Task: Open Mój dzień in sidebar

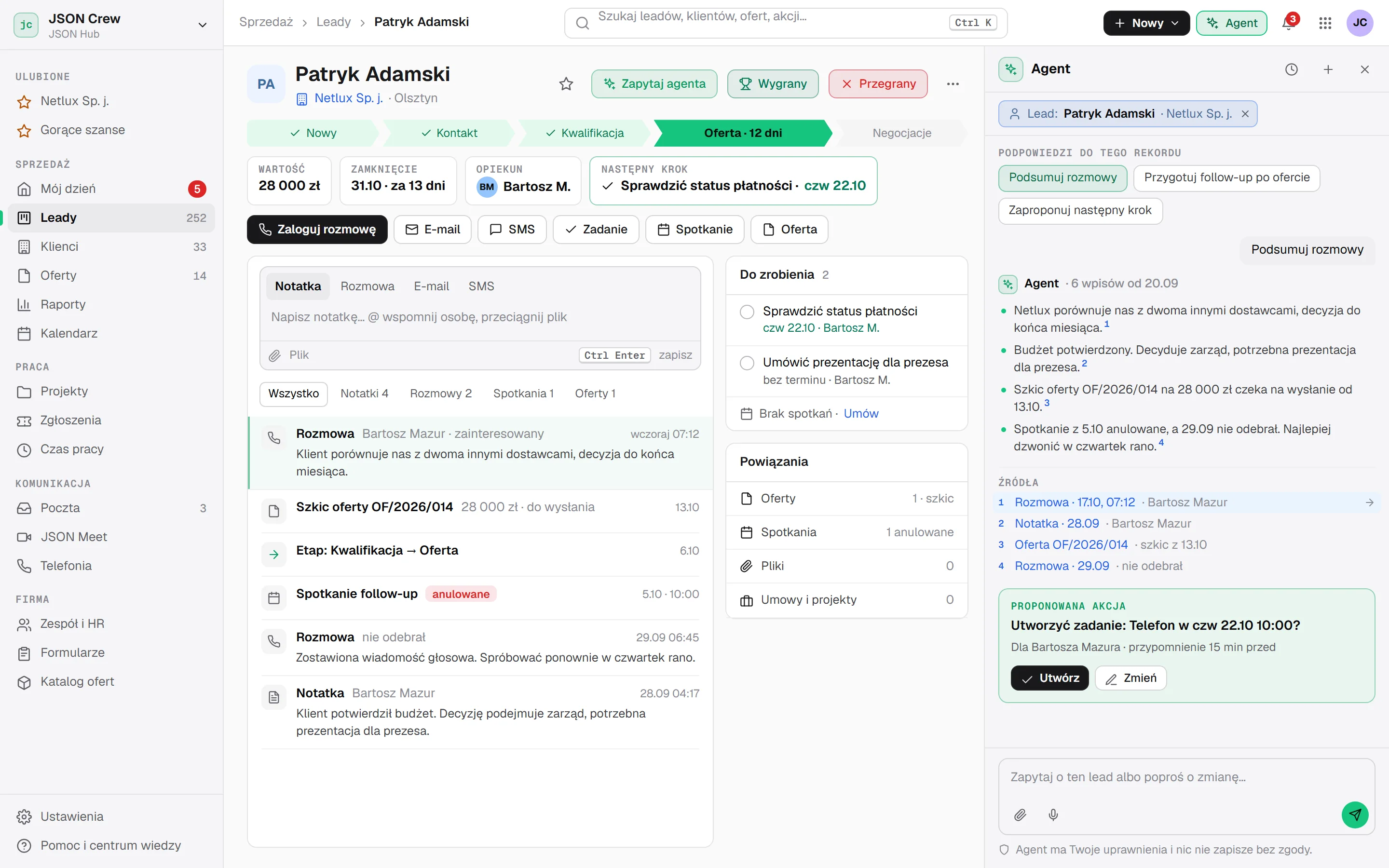Action: tap(111, 189)
